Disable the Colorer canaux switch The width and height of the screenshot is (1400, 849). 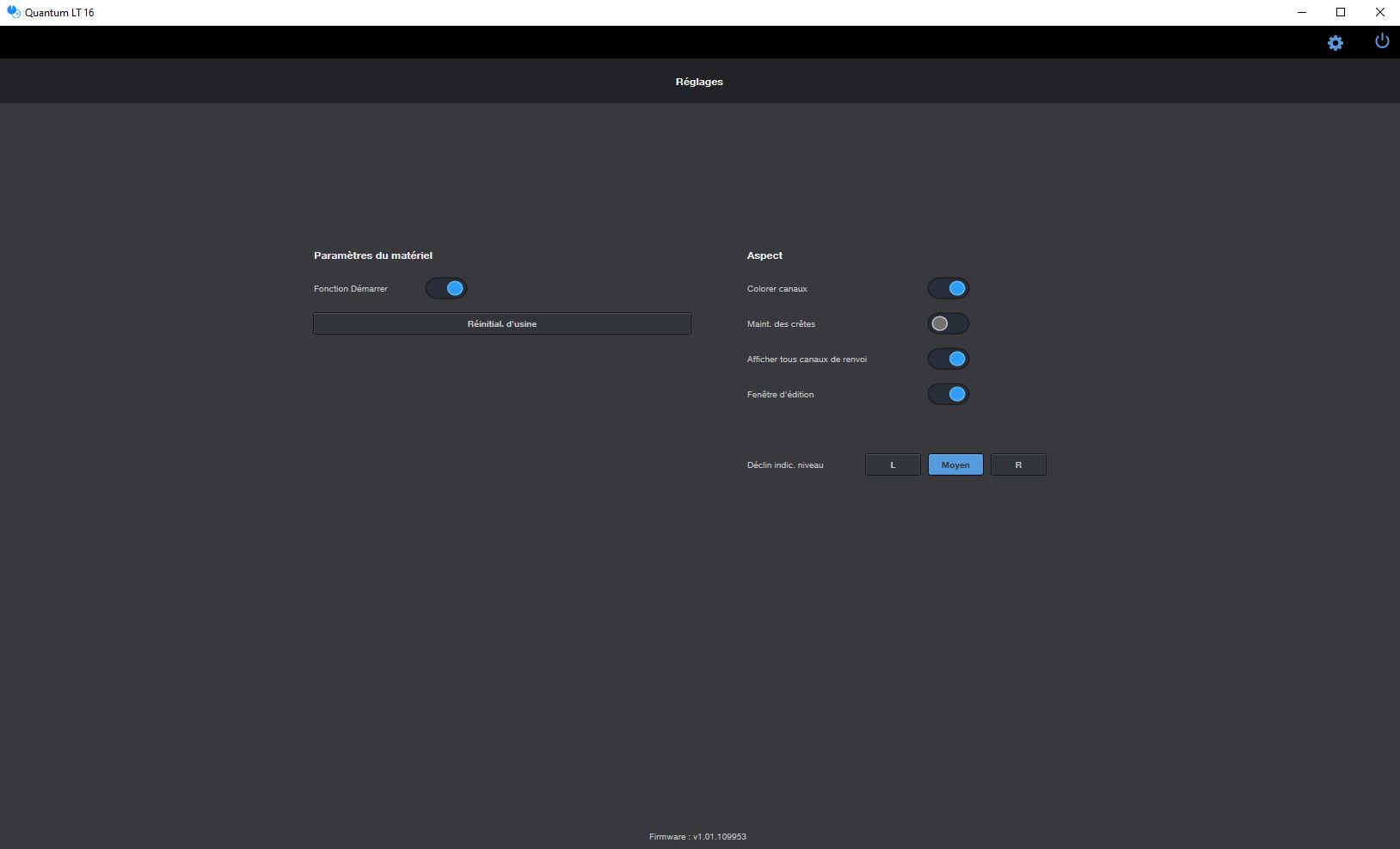tap(949, 288)
